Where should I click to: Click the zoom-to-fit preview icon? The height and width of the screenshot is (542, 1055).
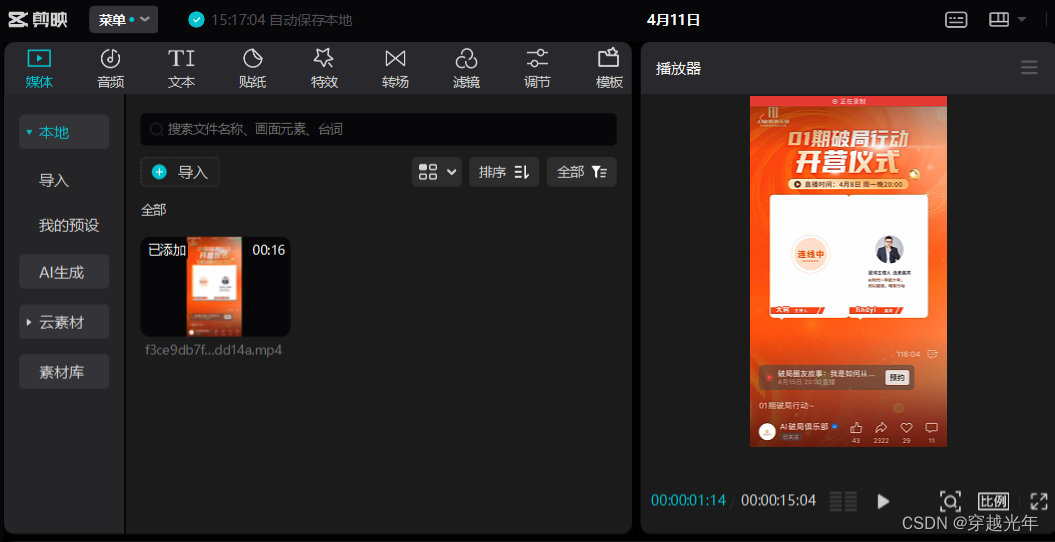[x=949, y=501]
